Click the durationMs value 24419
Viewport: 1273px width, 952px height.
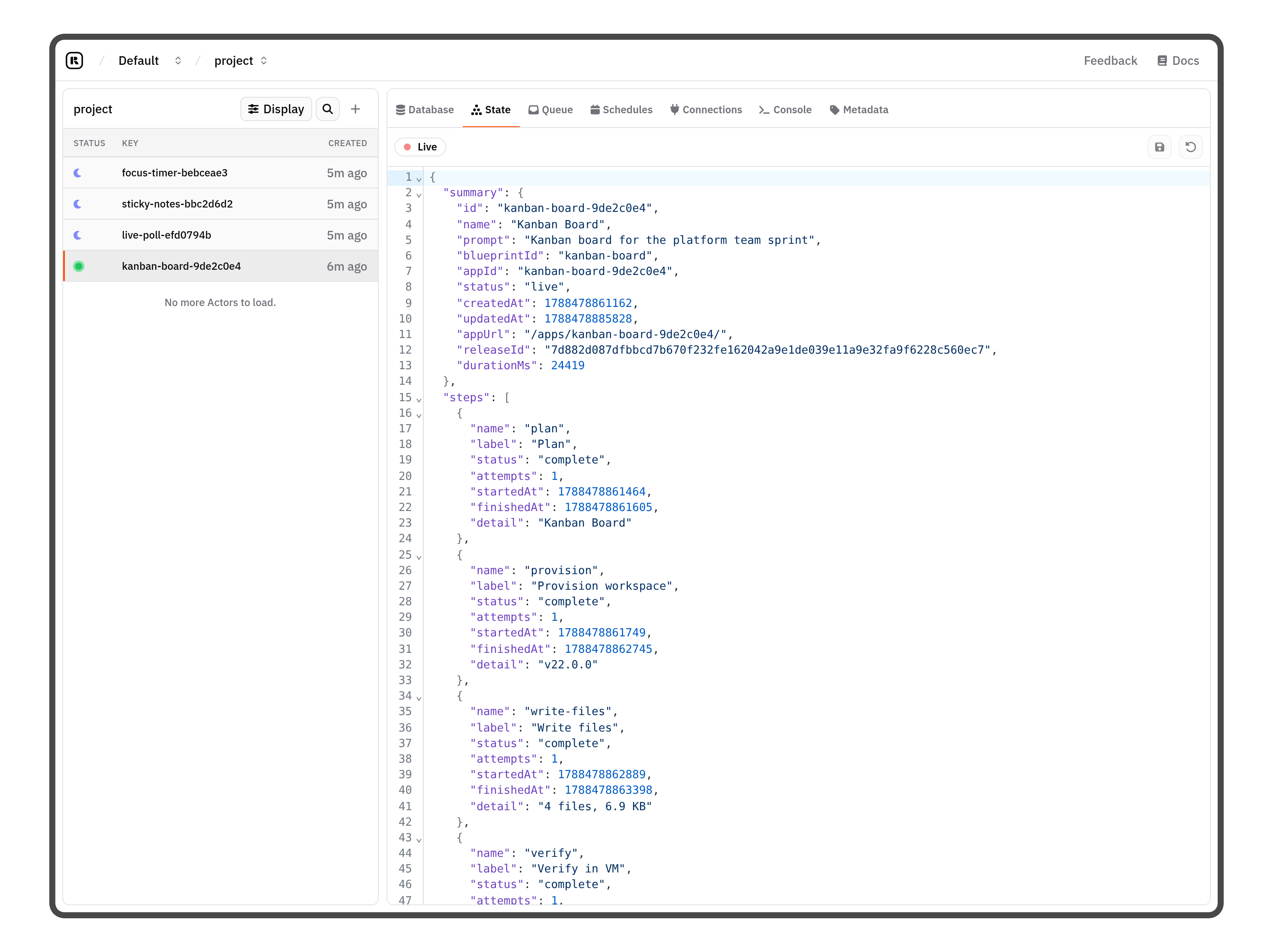coord(567,365)
